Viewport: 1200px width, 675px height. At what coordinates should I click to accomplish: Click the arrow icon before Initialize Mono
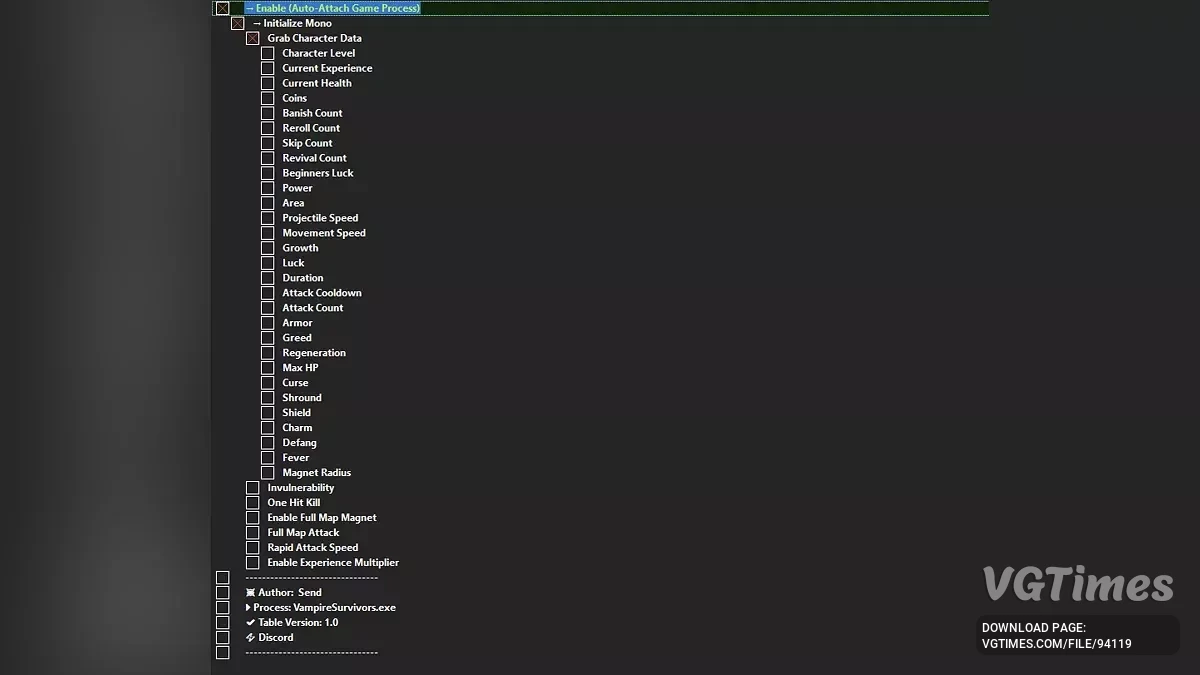point(257,23)
